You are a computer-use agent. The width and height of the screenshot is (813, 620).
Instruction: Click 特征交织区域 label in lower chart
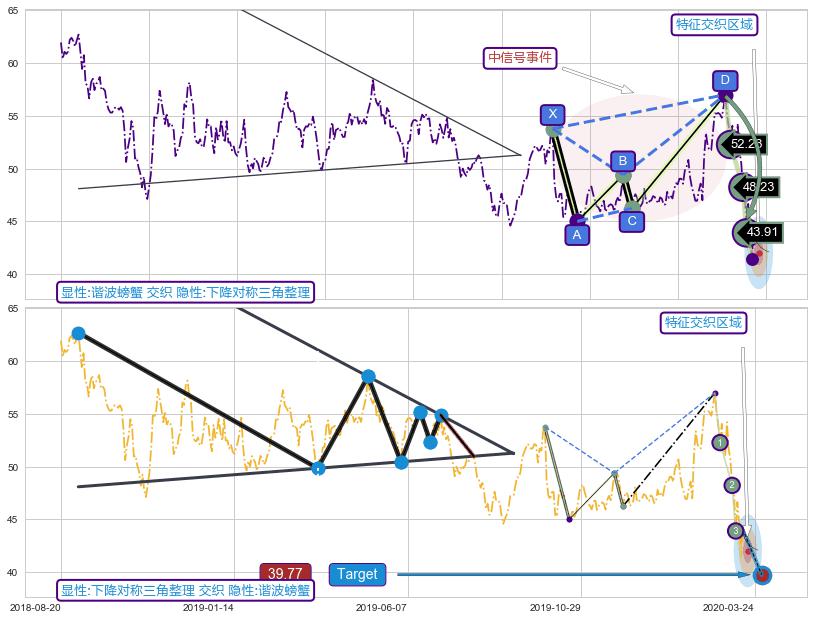point(703,322)
